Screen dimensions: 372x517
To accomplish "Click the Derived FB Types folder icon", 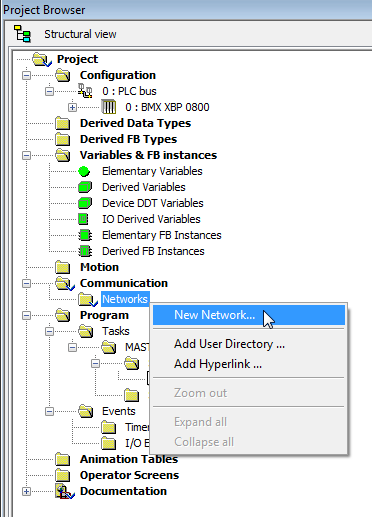I will coord(63,139).
